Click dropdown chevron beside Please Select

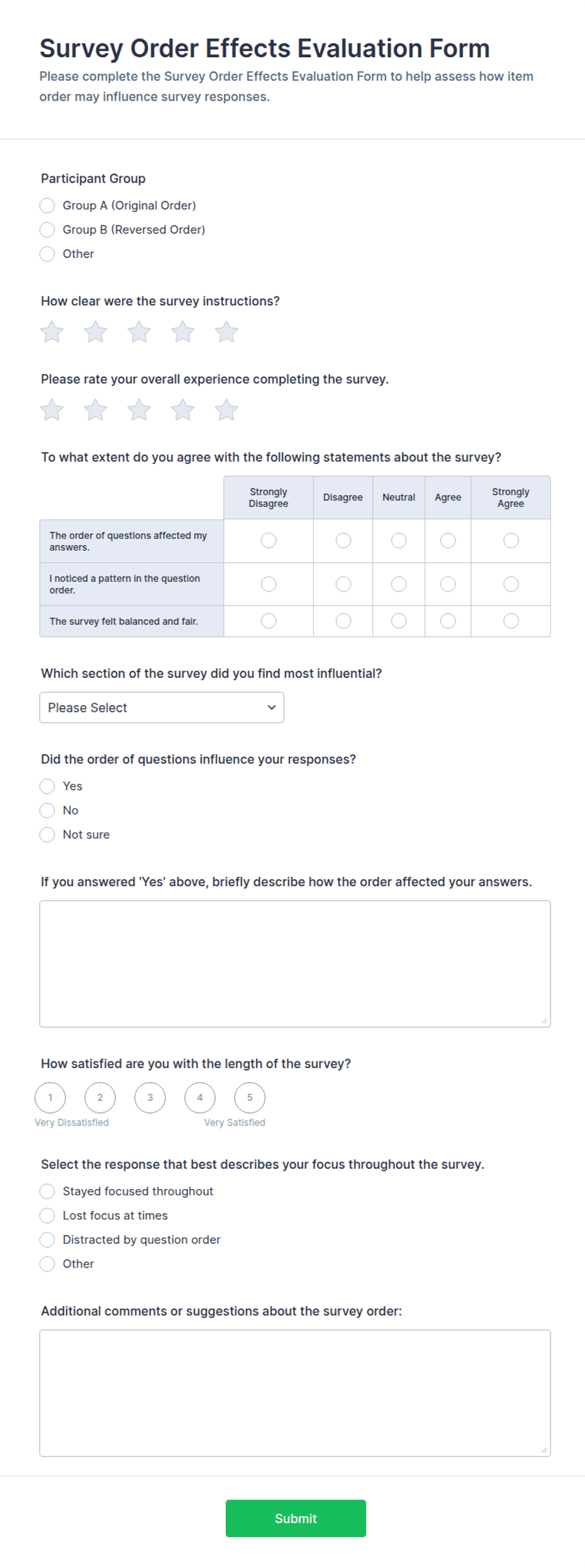[272, 708]
